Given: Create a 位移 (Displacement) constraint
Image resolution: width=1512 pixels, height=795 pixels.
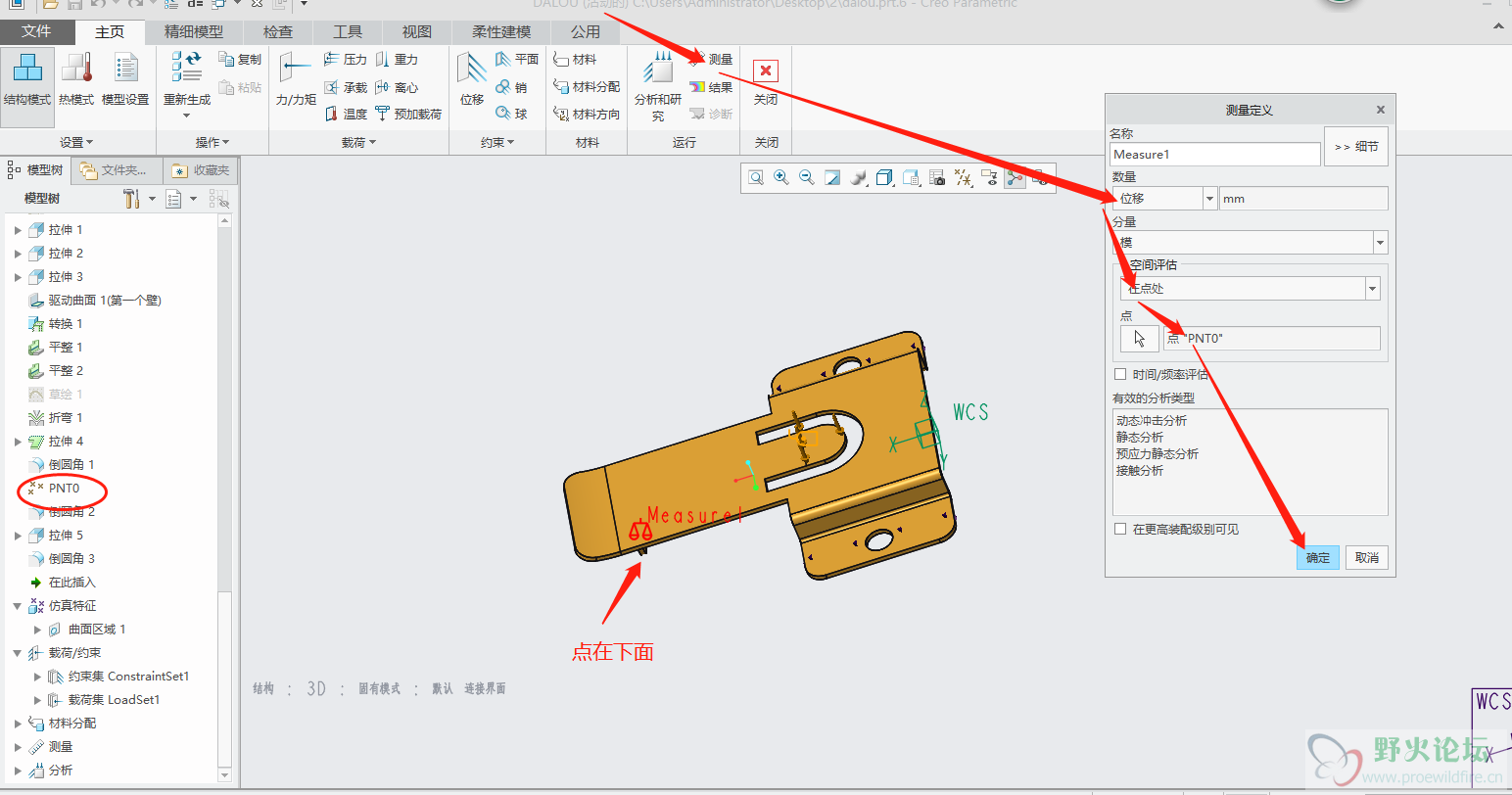Looking at the screenshot, I should click(x=472, y=80).
